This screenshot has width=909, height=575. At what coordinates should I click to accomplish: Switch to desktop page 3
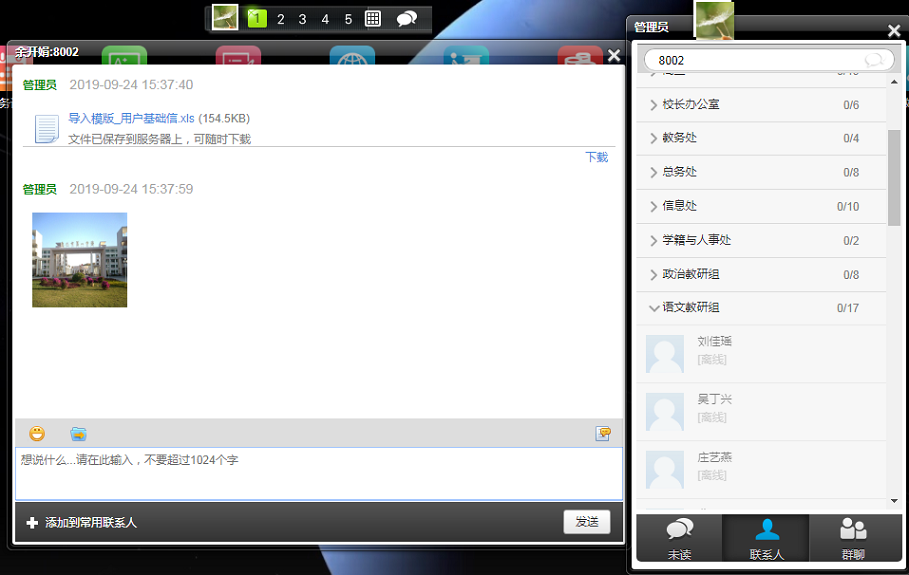(302, 19)
